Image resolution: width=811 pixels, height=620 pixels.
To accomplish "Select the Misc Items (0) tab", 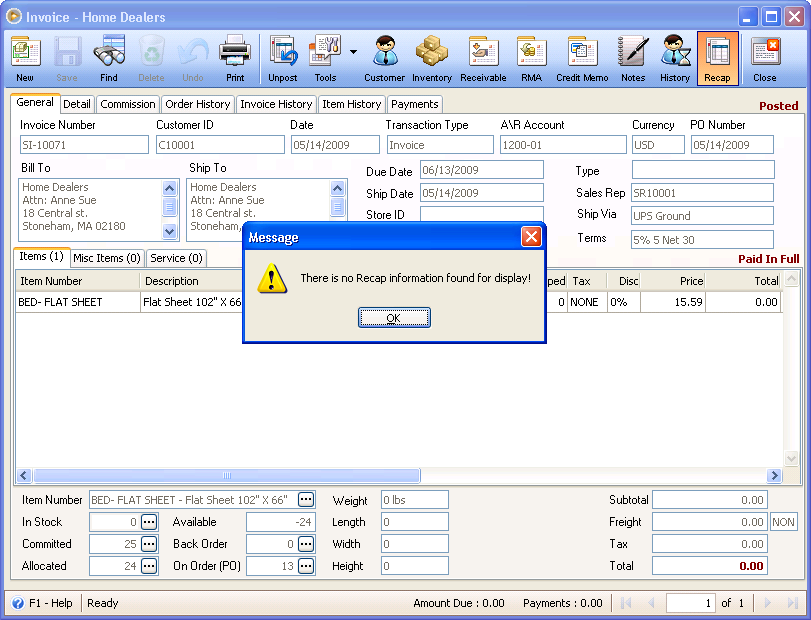I will pos(107,258).
